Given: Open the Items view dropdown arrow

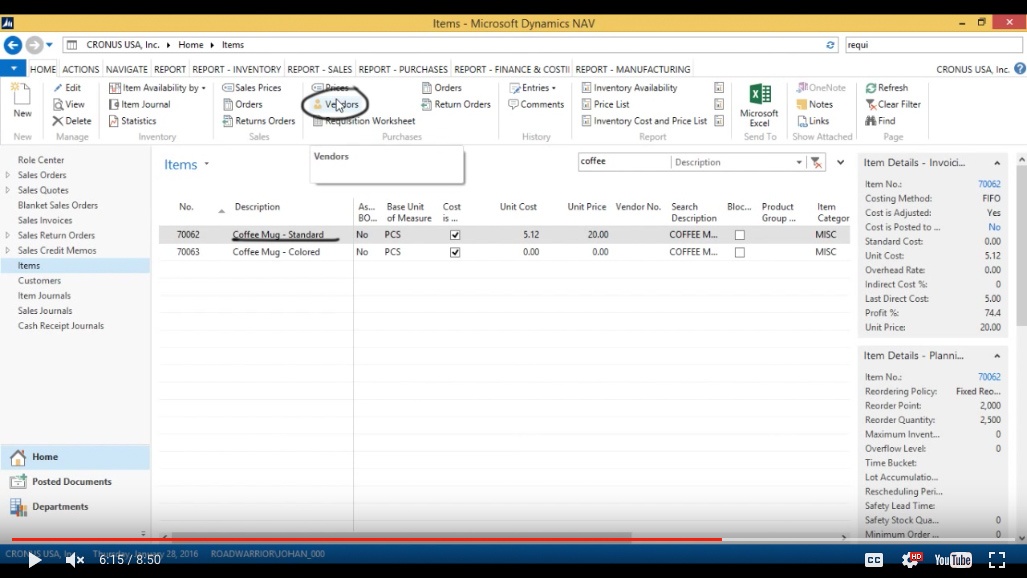Looking at the screenshot, I should pyautogui.click(x=206, y=164).
